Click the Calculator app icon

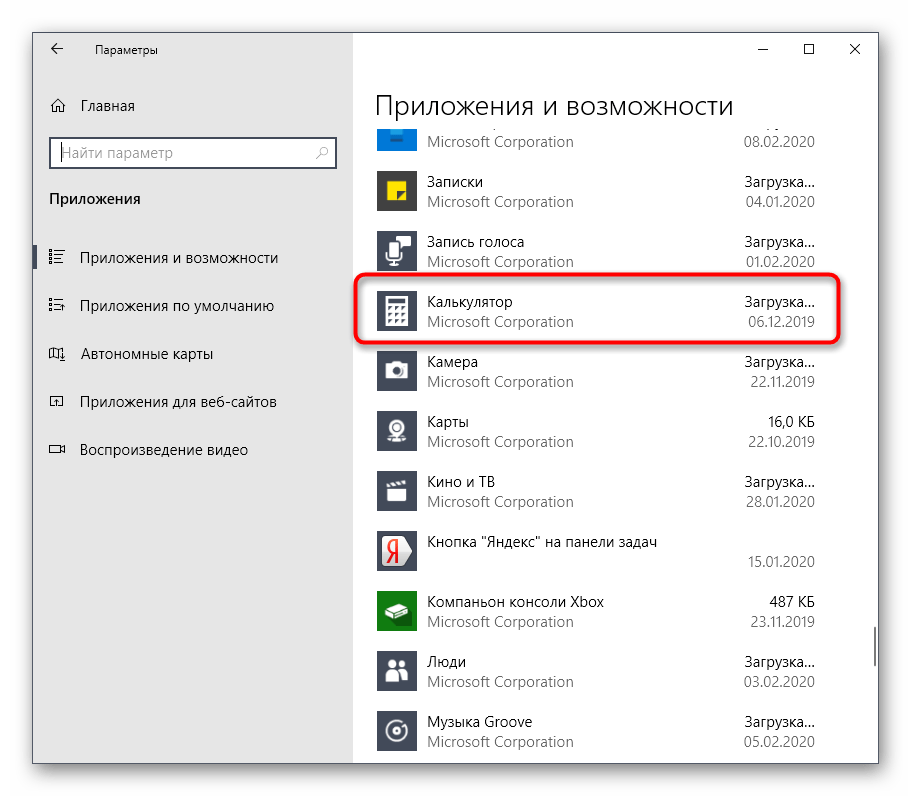click(x=396, y=311)
